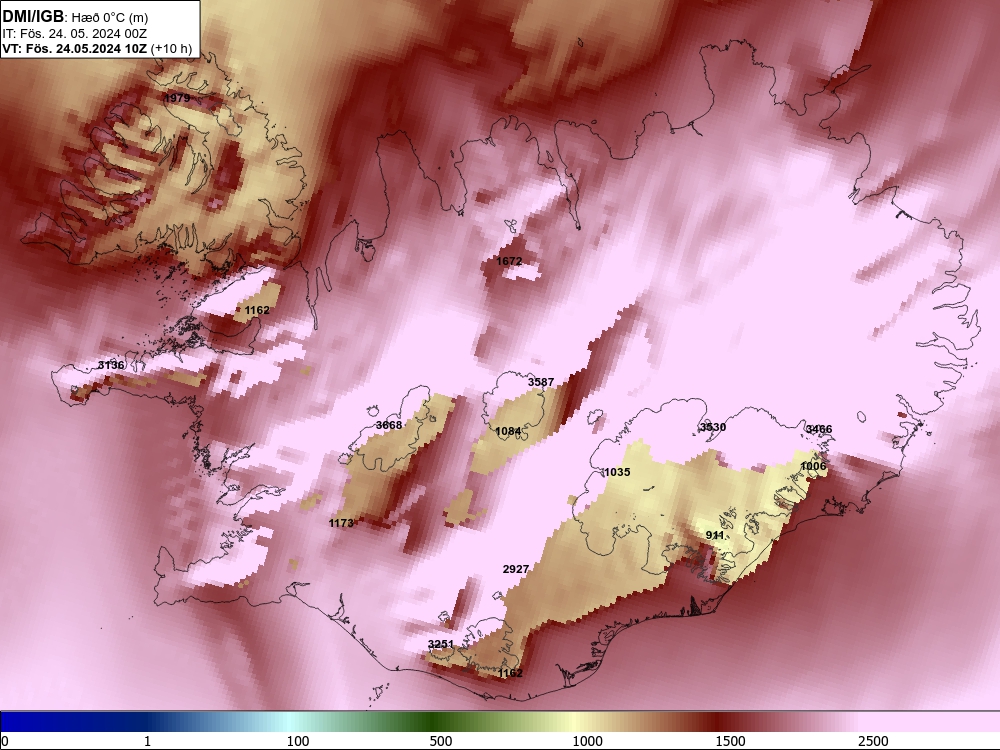1000x750 pixels.
Task: Click the 1173 value label
Action: tap(341, 523)
